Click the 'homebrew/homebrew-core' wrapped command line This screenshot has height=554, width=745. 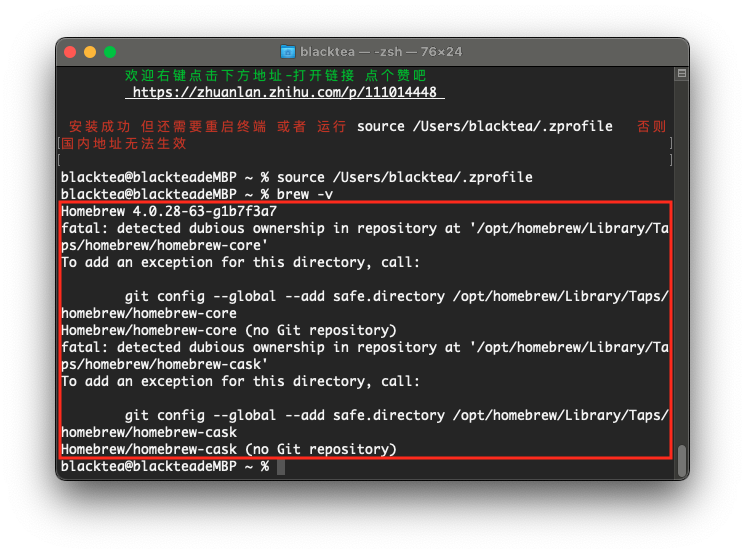point(149,313)
